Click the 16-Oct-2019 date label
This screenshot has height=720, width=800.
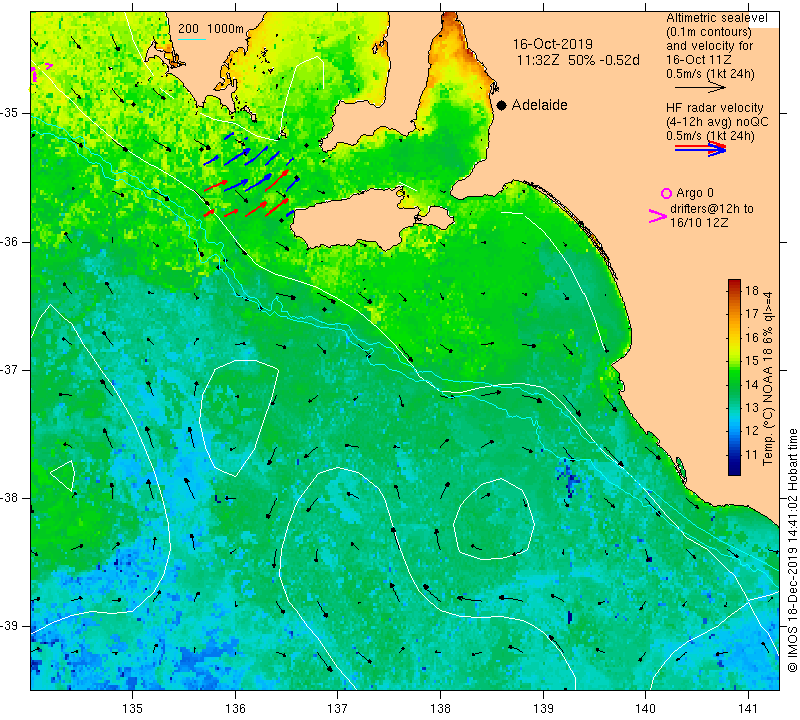[553, 44]
